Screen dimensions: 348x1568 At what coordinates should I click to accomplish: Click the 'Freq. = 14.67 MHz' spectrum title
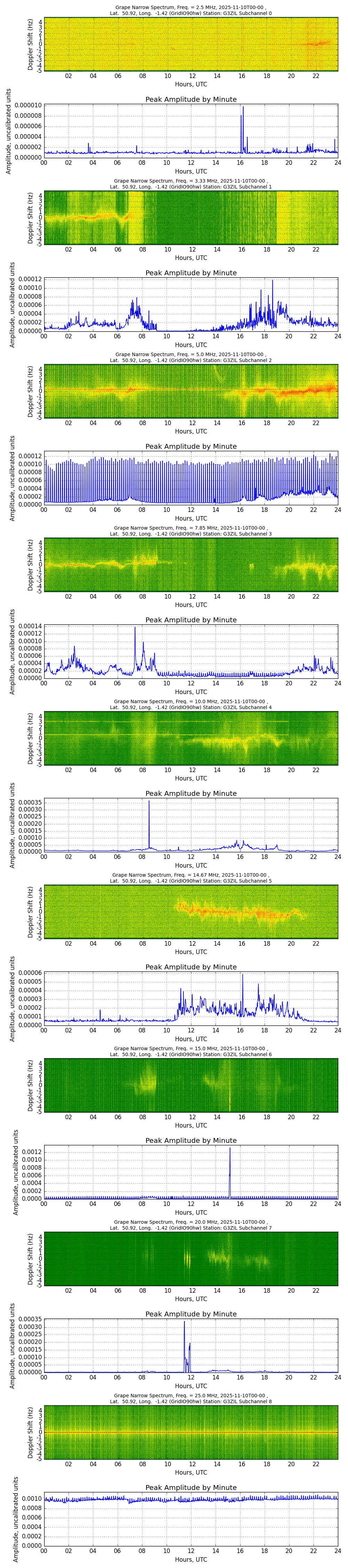pos(190,875)
